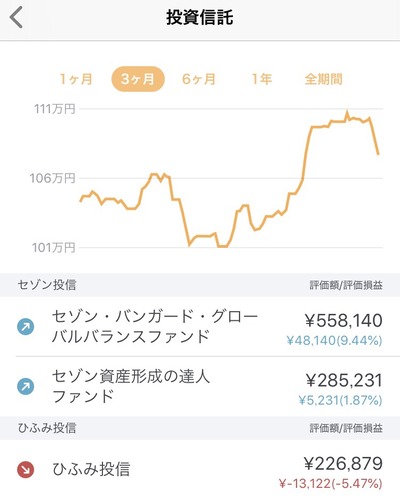The height and width of the screenshot is (498, 400).
Task: Switch chart to 6ヶ月 range
Action: click(x=199, y=79)
